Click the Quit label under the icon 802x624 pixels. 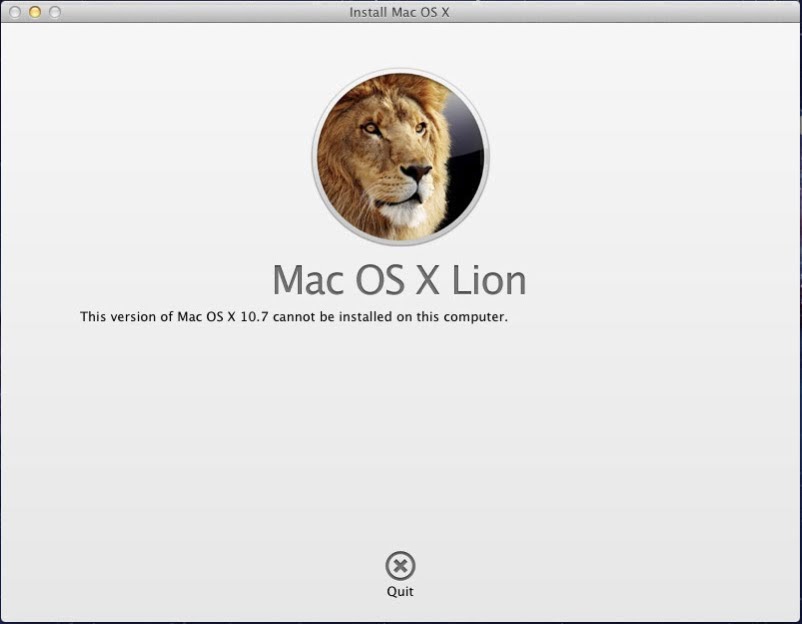[x=400, y=591]
